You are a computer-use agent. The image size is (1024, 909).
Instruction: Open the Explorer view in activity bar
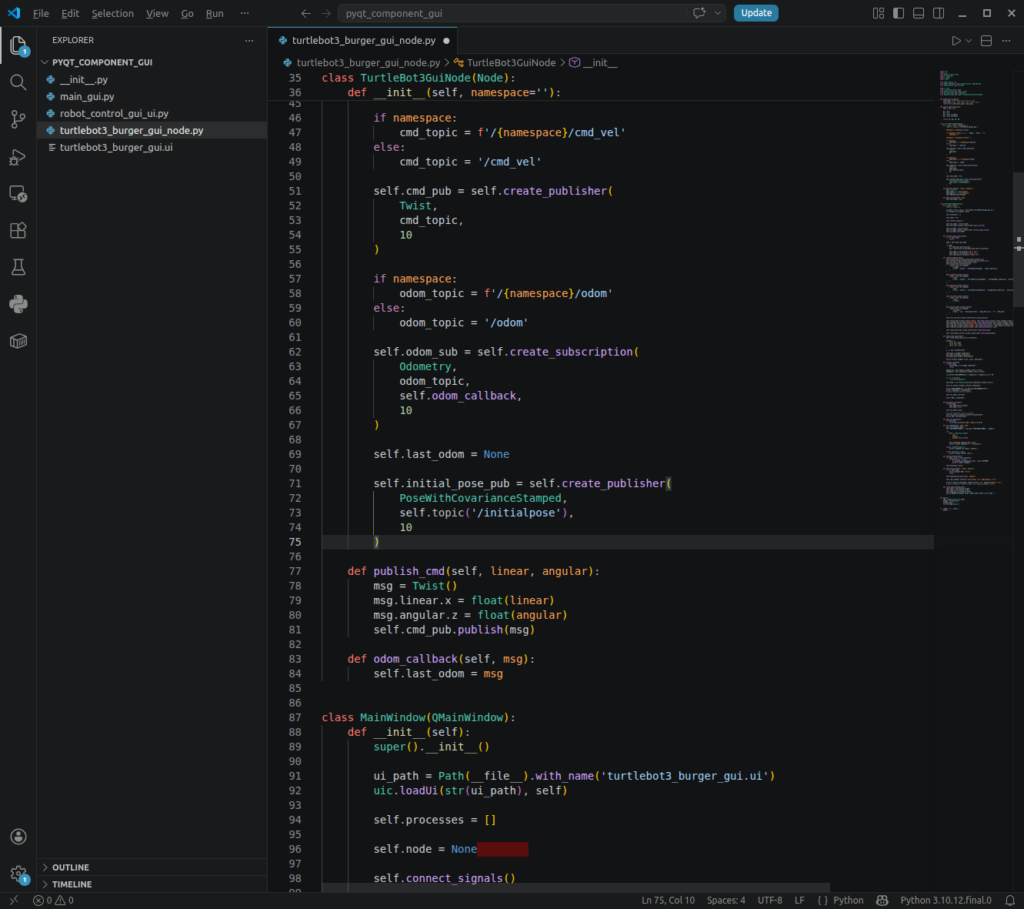18,45
